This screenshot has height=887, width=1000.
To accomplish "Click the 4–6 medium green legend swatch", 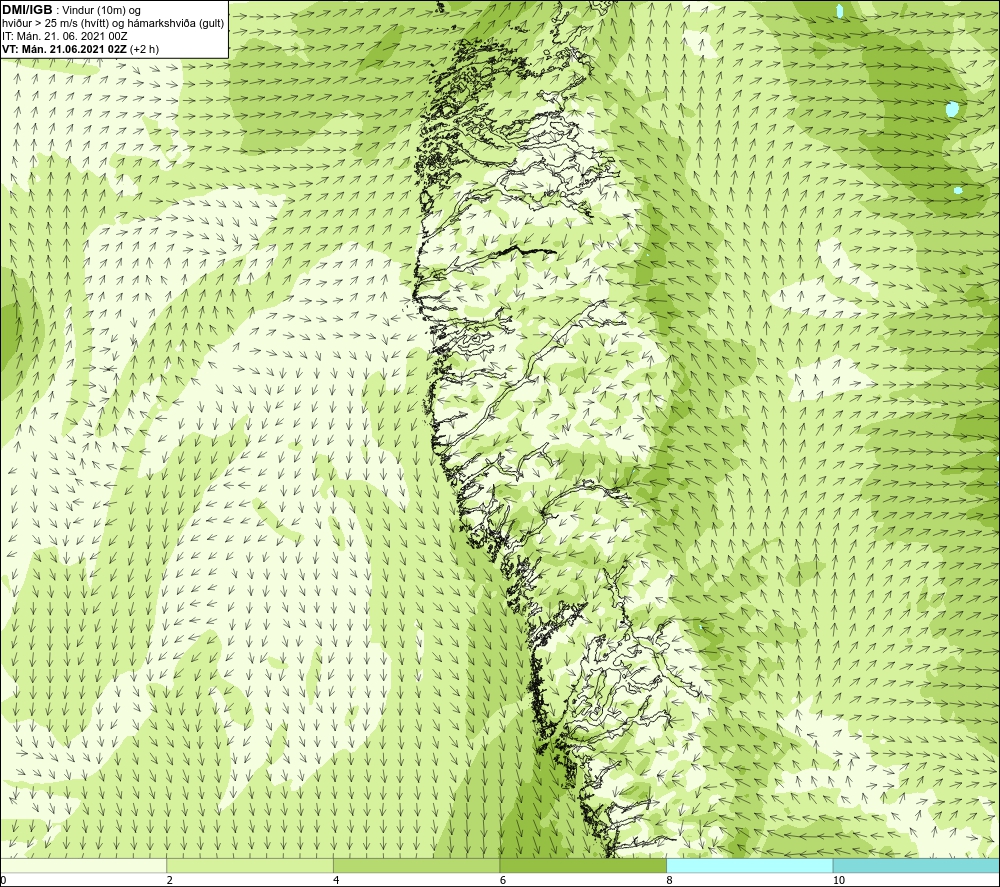I will click(x=416, y=866).
